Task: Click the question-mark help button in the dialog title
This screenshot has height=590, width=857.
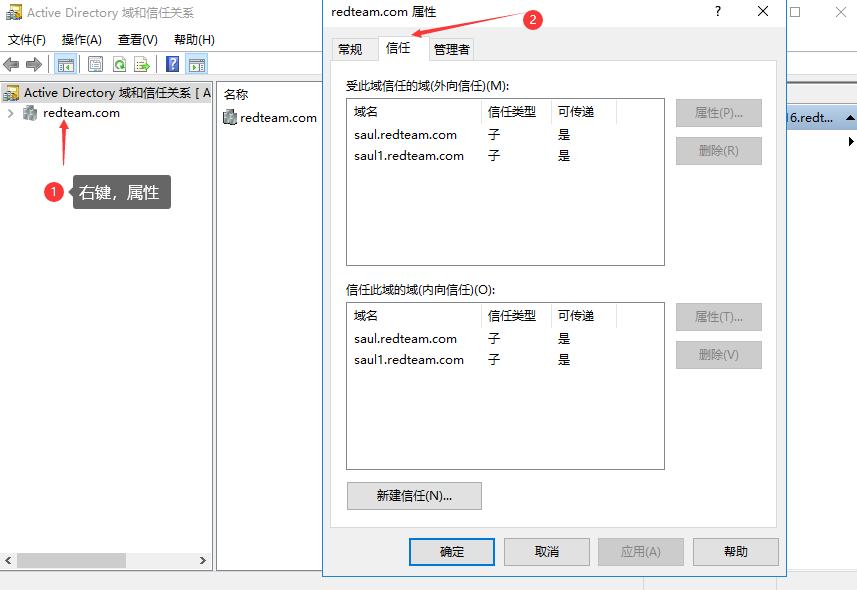Action: click(x=718, y=11)
